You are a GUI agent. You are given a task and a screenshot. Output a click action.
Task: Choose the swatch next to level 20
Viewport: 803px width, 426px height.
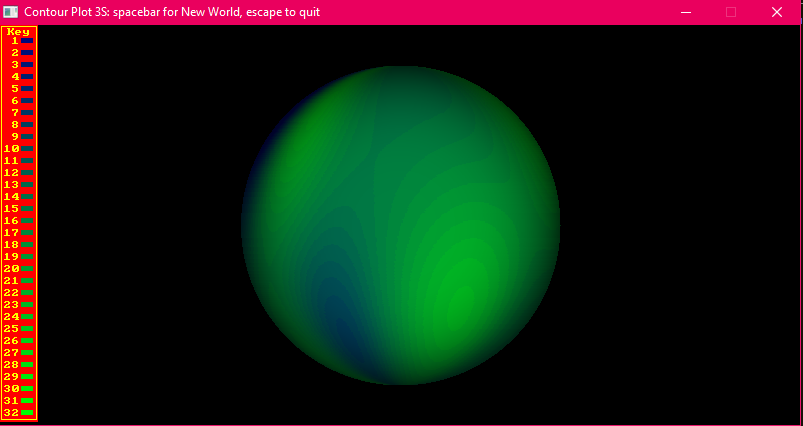pyautogui.click(x=28, y=269)
